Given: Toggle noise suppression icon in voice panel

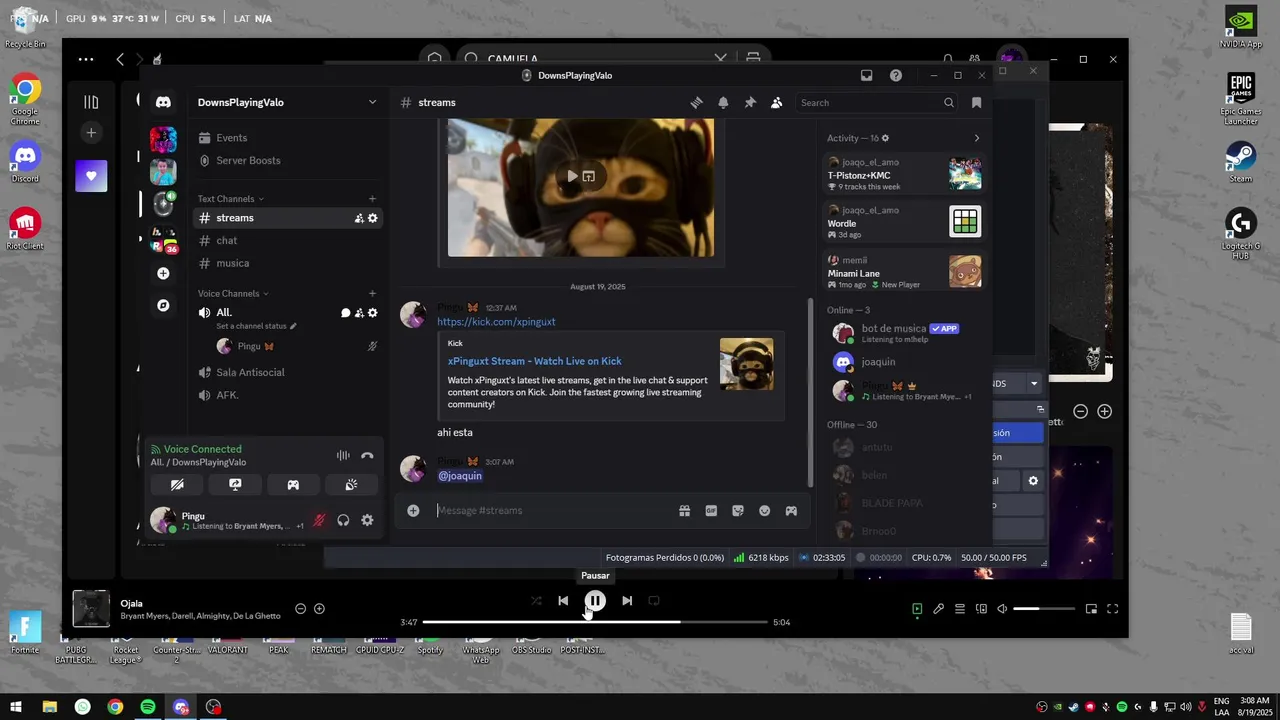Looking at the screenshot, I should tap(343, 455).
